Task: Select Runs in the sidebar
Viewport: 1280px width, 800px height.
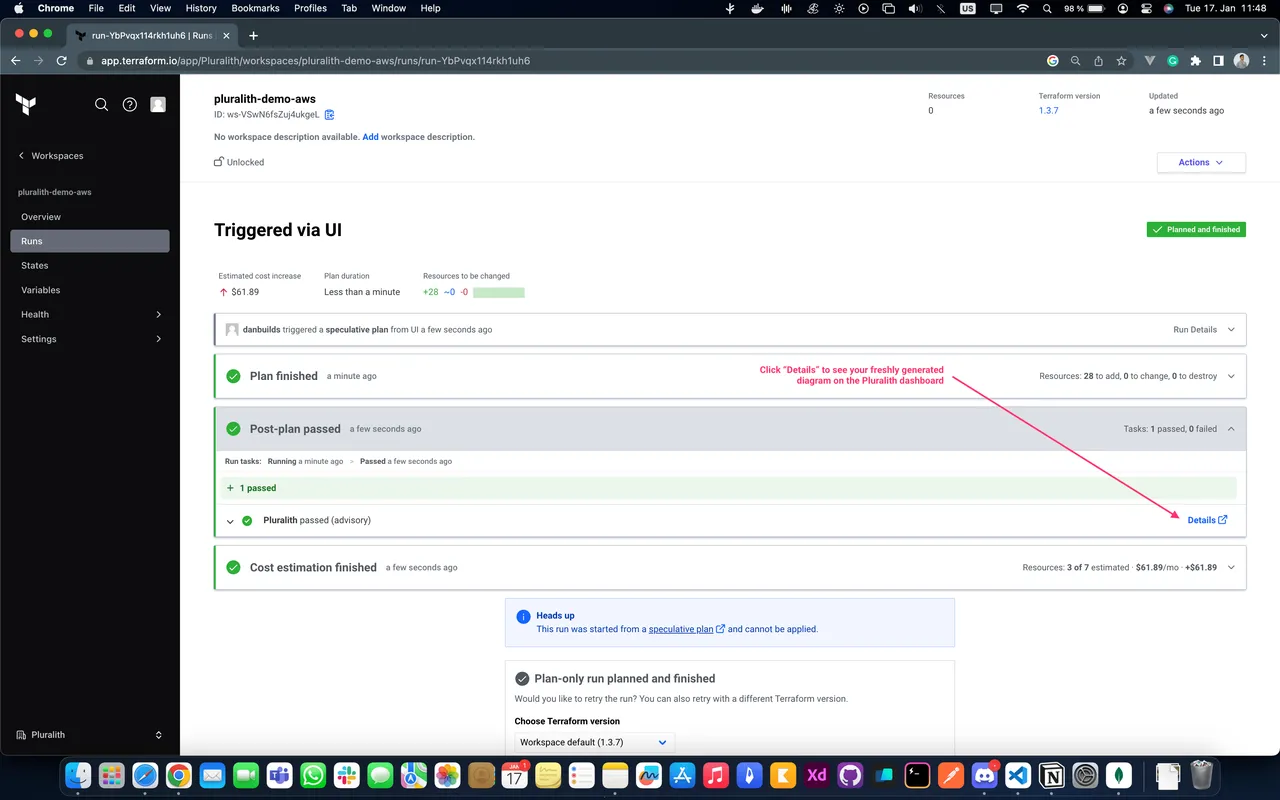Action: (90, 241)
